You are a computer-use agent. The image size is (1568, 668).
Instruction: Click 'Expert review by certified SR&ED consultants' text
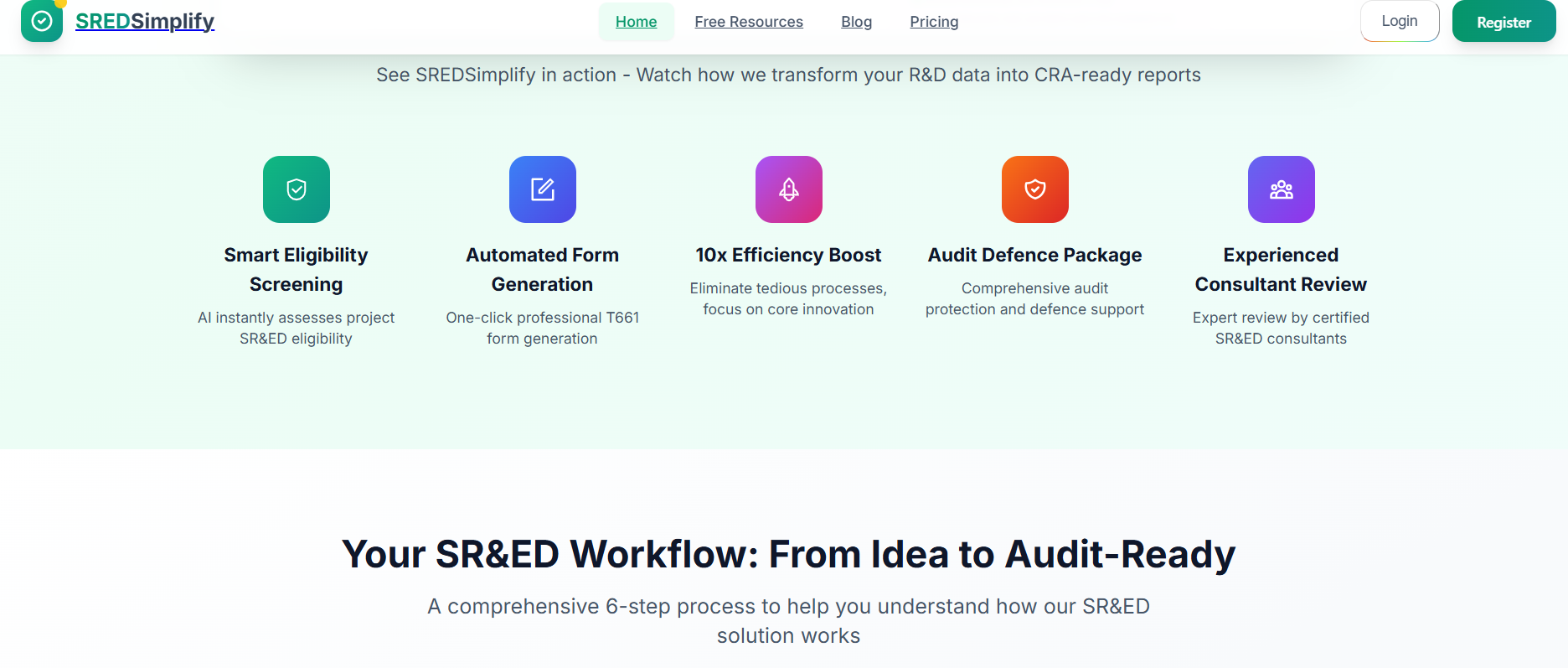pyautogui.click(x=1281, y=328)
